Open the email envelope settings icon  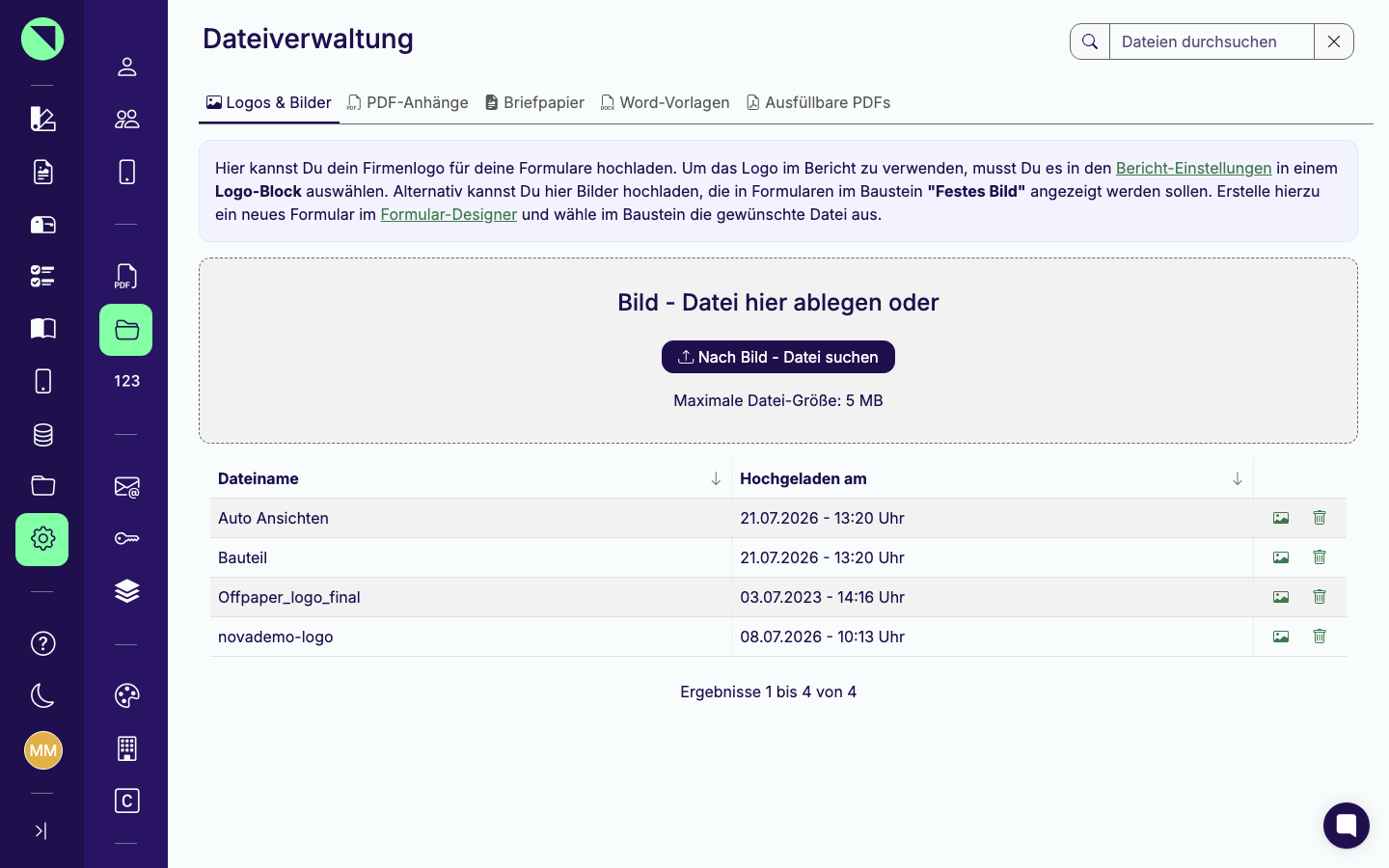126,487
